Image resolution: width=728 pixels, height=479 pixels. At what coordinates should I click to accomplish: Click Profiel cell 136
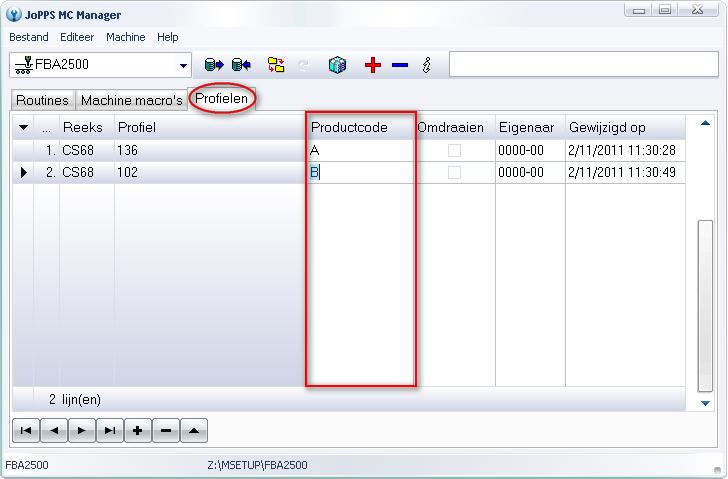209,150
